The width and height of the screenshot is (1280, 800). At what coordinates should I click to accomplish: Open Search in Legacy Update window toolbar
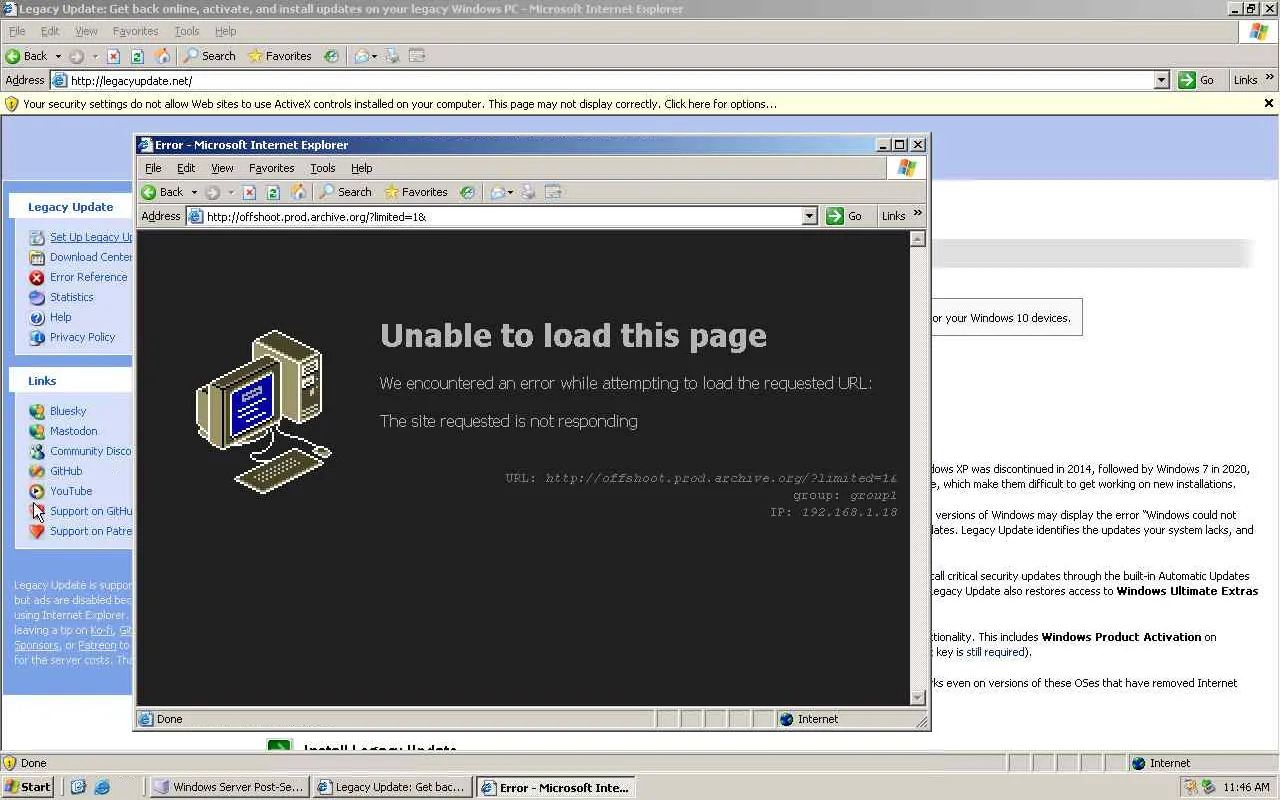pyautogui.click(x=209, y=56)
